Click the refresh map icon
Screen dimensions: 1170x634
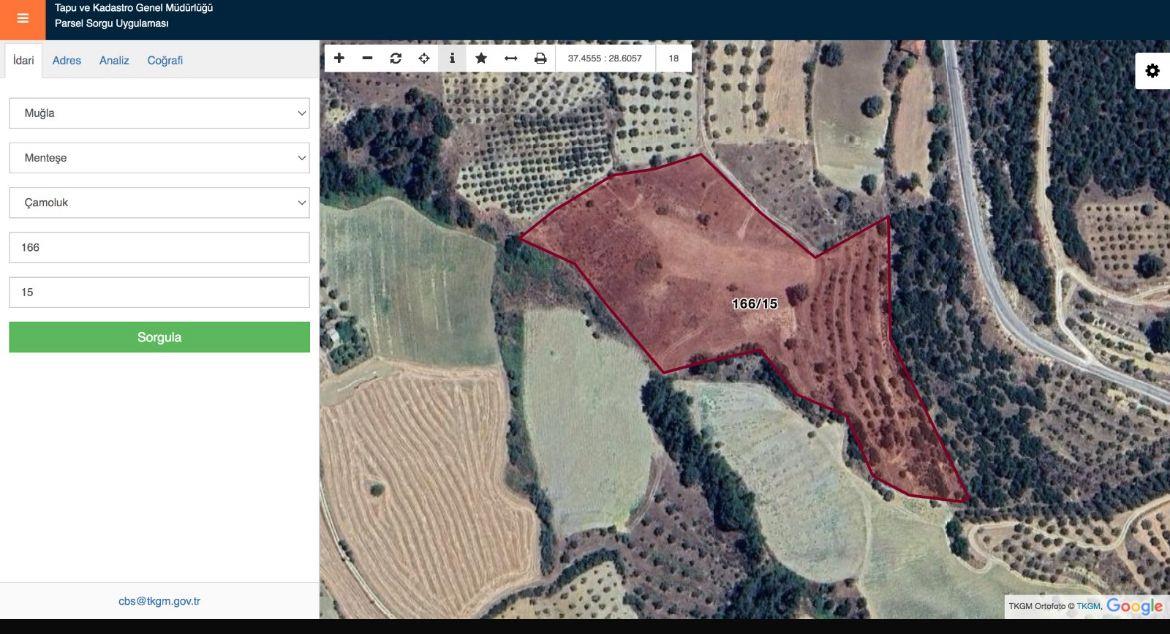tap(396, 58)
